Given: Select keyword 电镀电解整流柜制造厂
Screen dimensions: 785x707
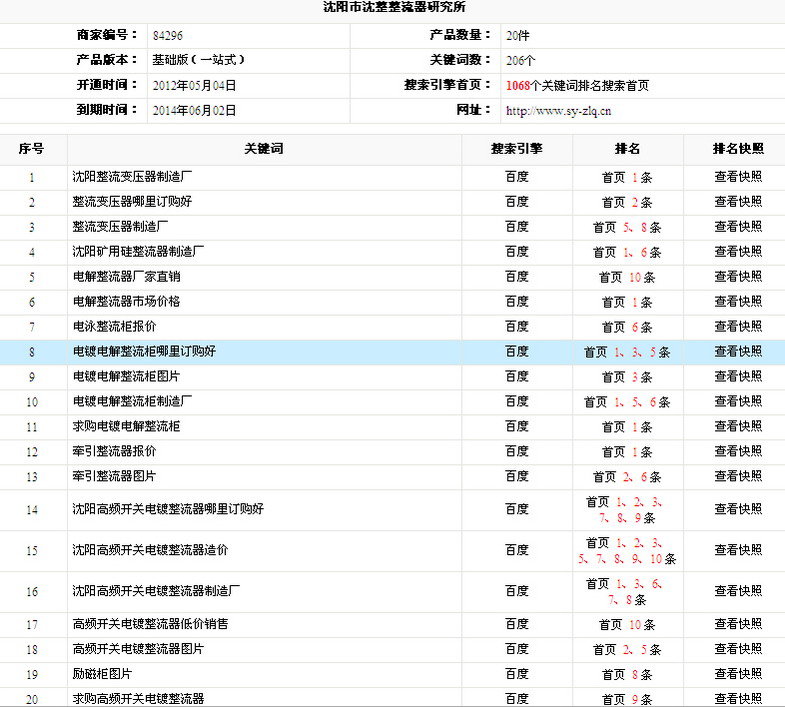Looking at the screenshot, I should point(132,402).
